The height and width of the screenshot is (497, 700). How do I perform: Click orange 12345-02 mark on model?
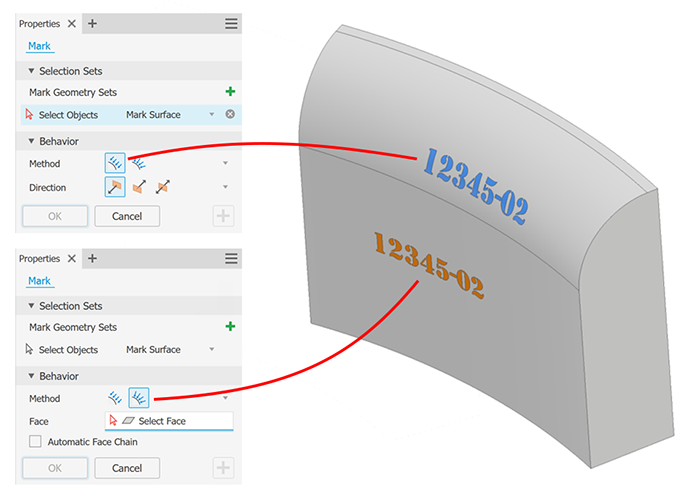click(429, 265)
